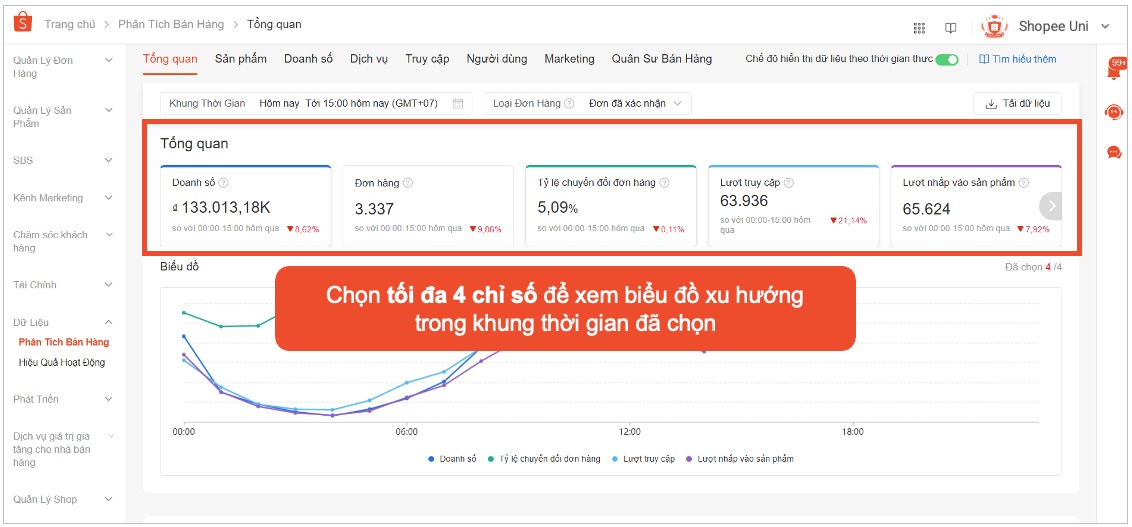The width and height of the screenshot is (1132, 527).
Task: Open Phân Tích Bán Hàng in sidebar
Action: [64, 341]
